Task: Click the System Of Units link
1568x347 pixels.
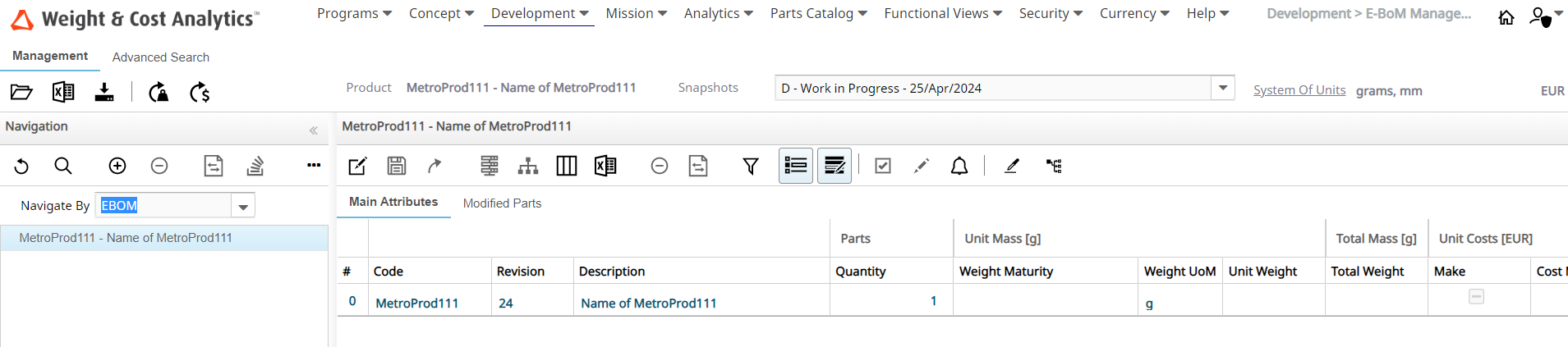Action: point(1299,90)
